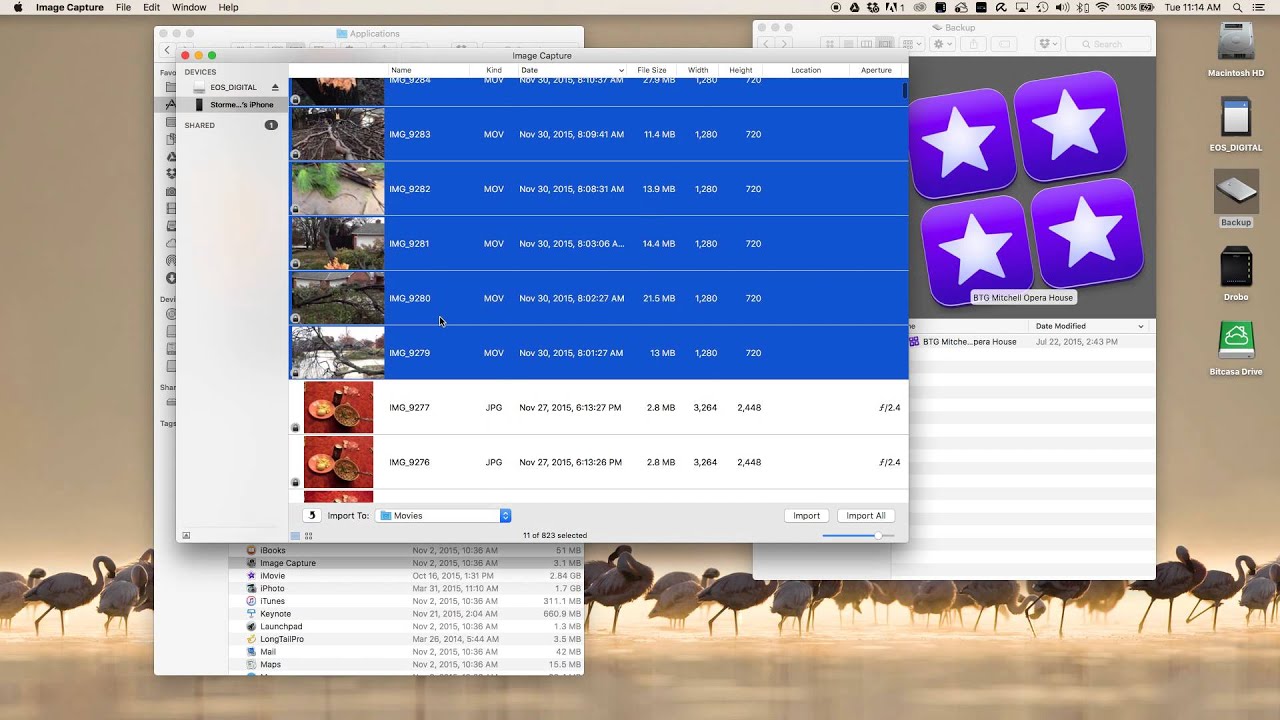
Task: Click the Time Machine menu bar icon
Action: tap(1042, 7)
